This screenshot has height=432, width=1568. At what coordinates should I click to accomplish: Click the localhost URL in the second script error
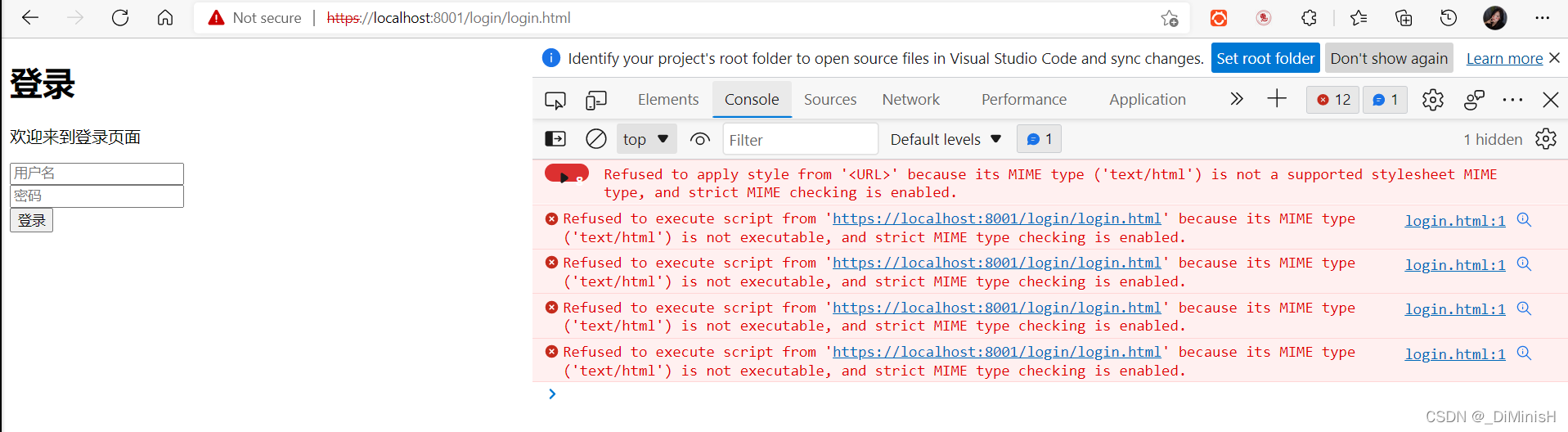pos(996,263)
